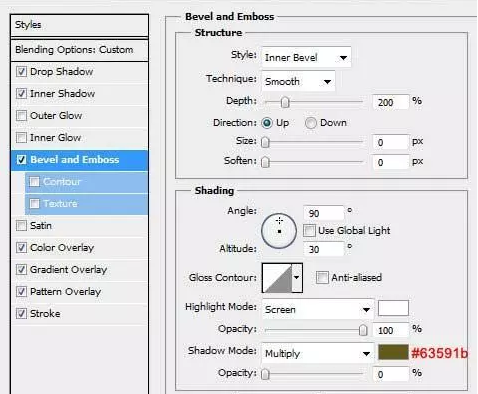
Task: Click the Highlight Opacity slider handle
Action: (x=363, y=330)
